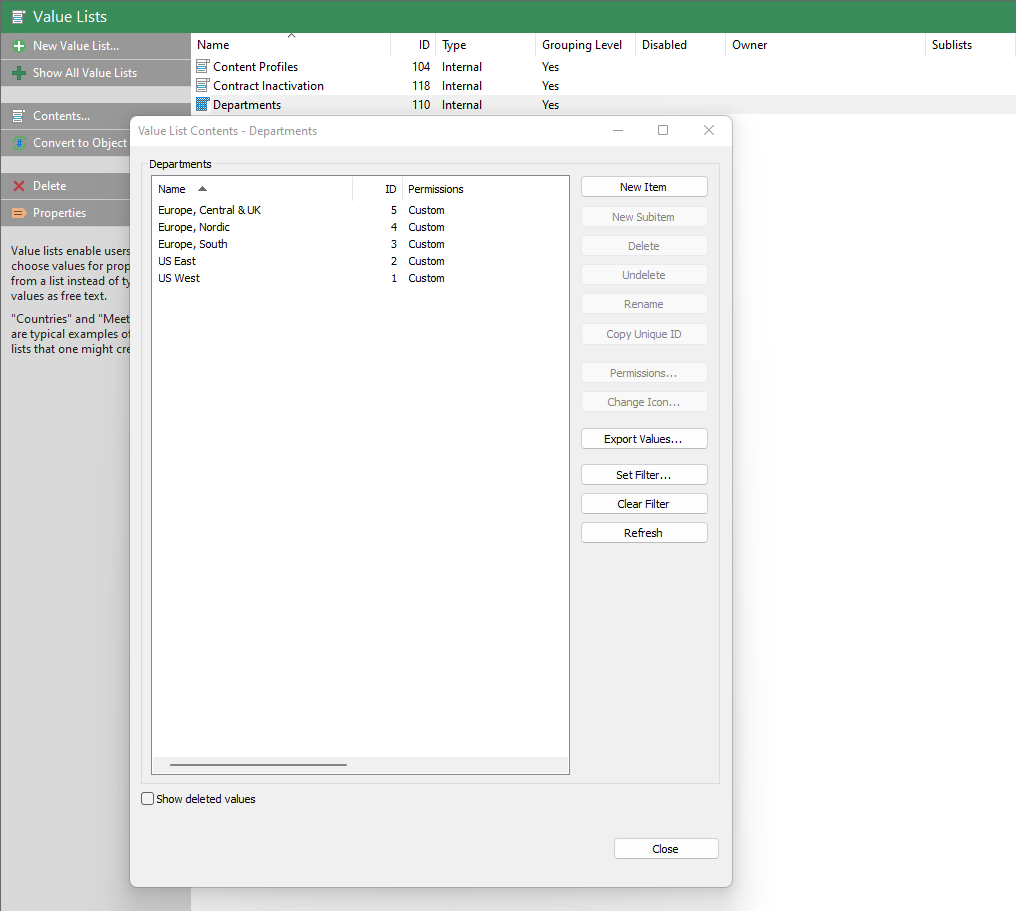Image resolution: width=1016 pixels, height=911 pixels.
Task: Click the Value Lists header icon
Action: tap(16, 16)
